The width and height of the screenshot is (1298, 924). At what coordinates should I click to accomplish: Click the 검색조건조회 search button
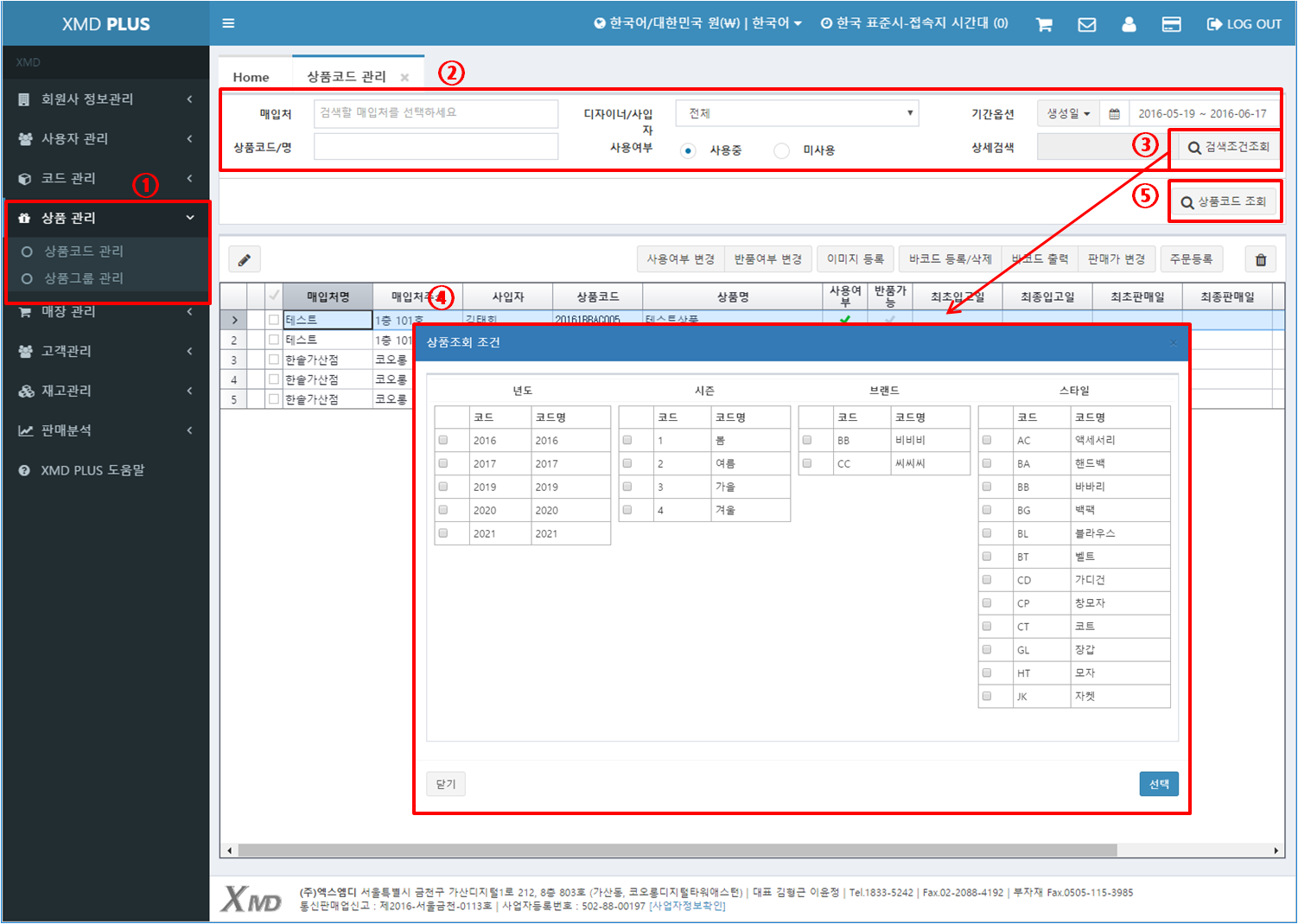click(1228, 148)
